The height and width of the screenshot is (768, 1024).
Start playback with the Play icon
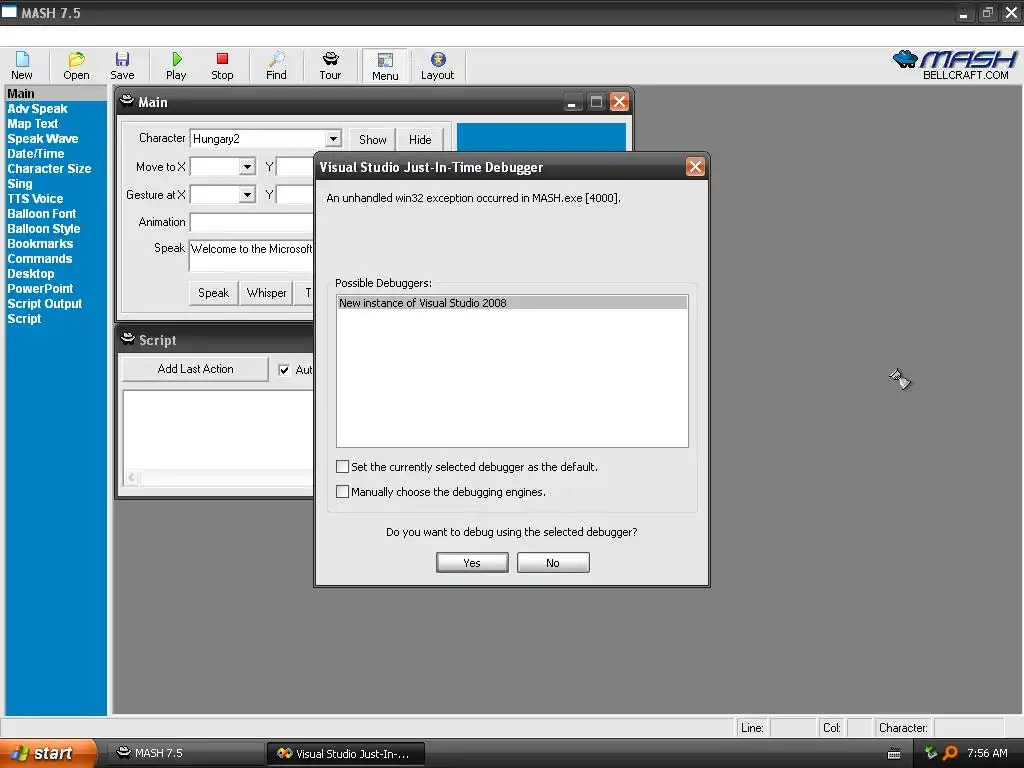click(176, 66)
